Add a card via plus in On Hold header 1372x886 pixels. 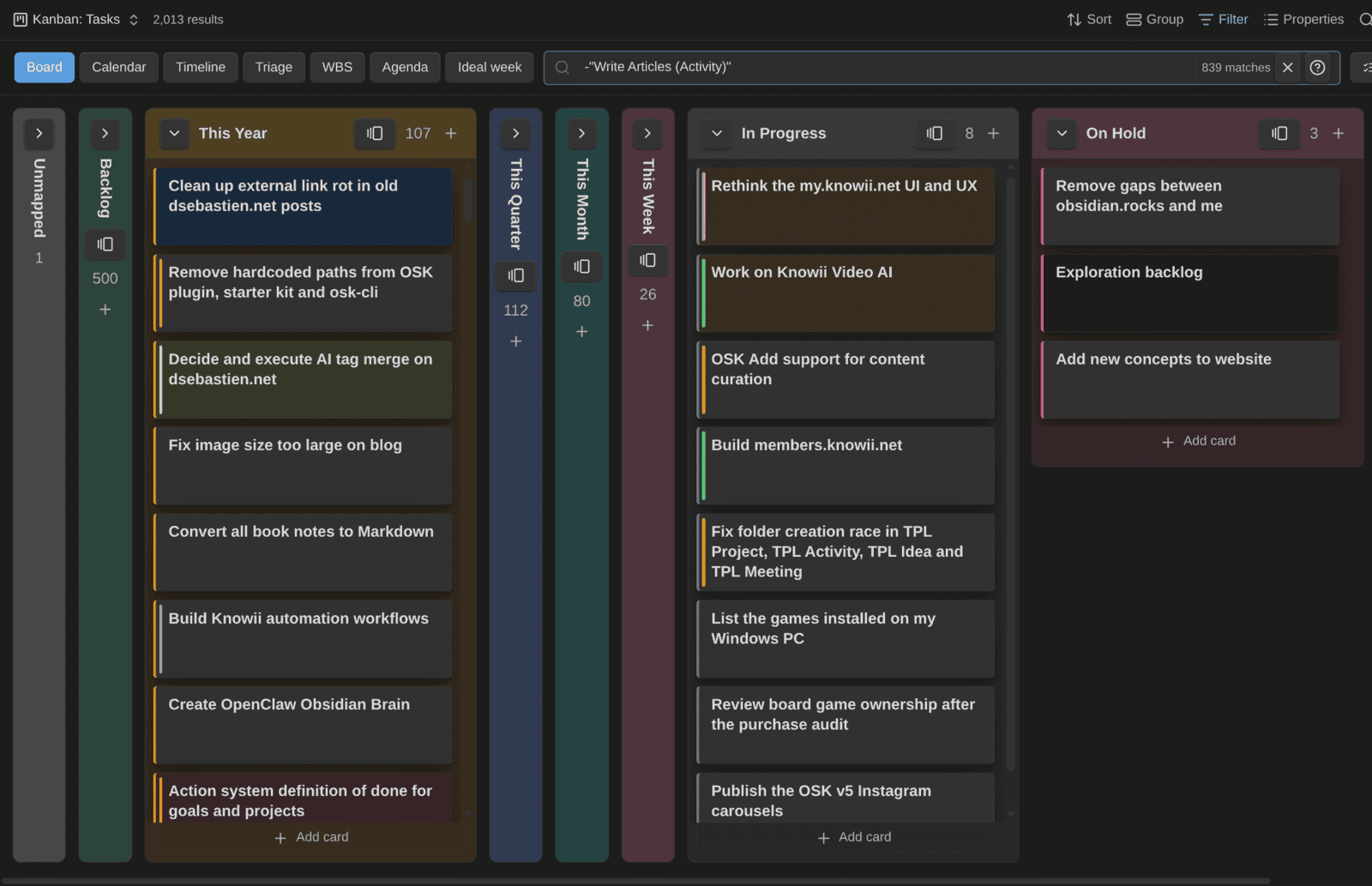click(x=1339, y=133)
